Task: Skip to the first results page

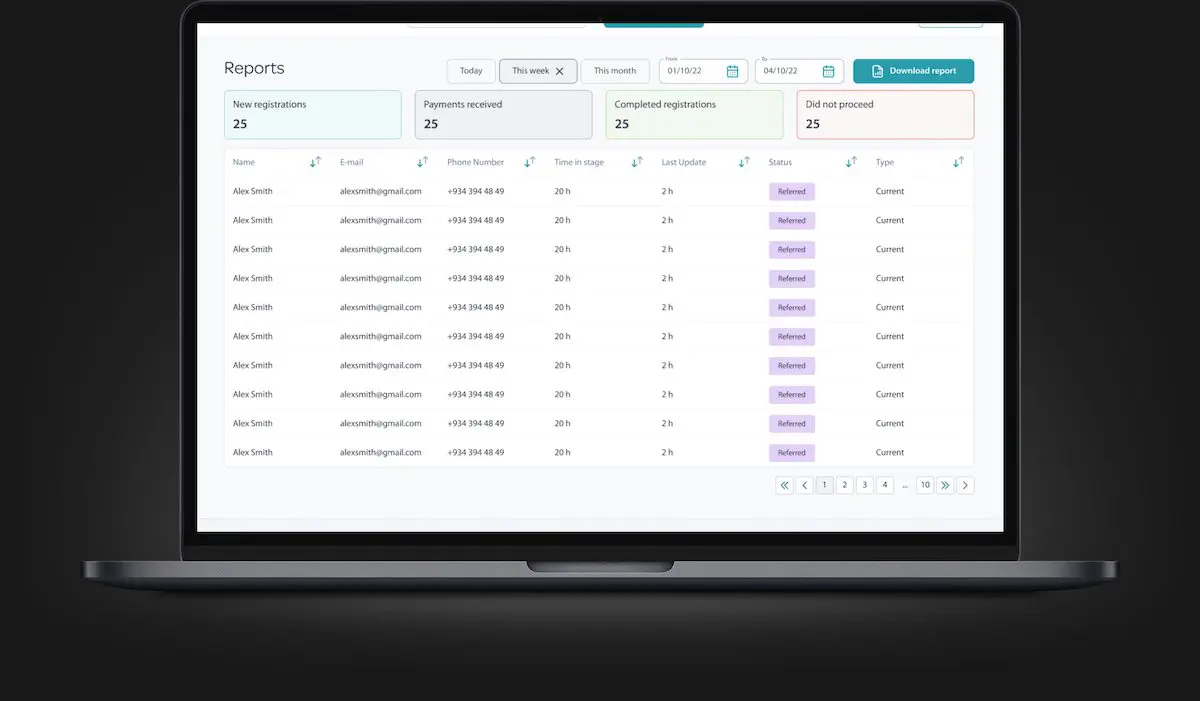Action: [x=785, y=485]
